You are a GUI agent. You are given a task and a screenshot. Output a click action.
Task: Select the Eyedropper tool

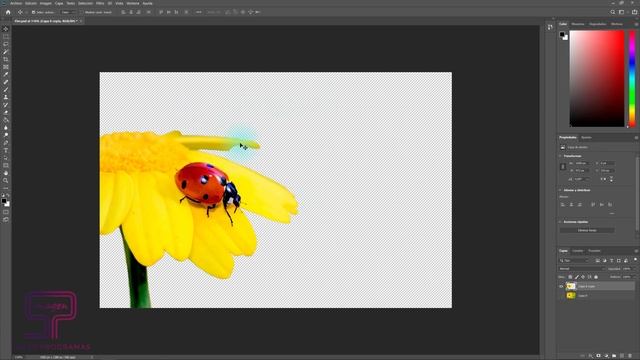(x=6, y=75)
